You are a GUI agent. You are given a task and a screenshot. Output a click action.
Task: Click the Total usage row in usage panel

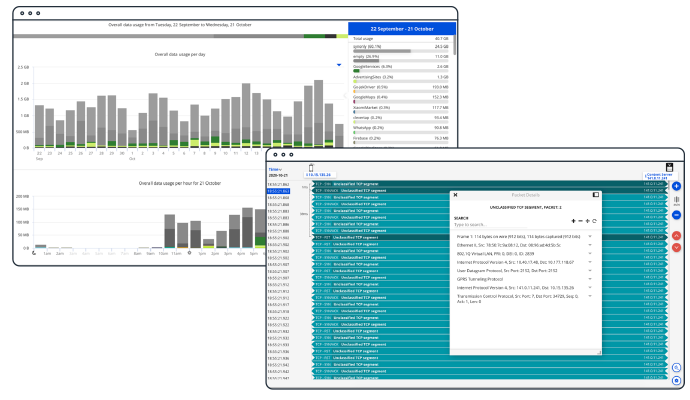tap(400, 39)
